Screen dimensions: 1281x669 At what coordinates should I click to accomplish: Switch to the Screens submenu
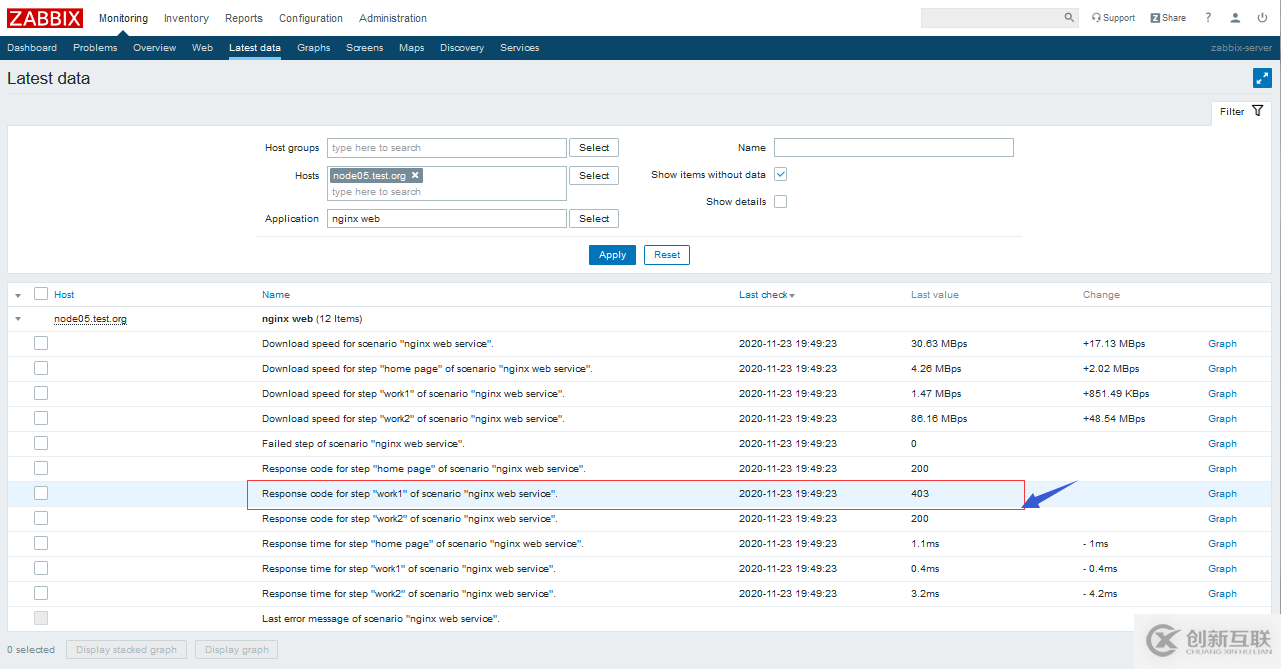(x=365, y=47)
